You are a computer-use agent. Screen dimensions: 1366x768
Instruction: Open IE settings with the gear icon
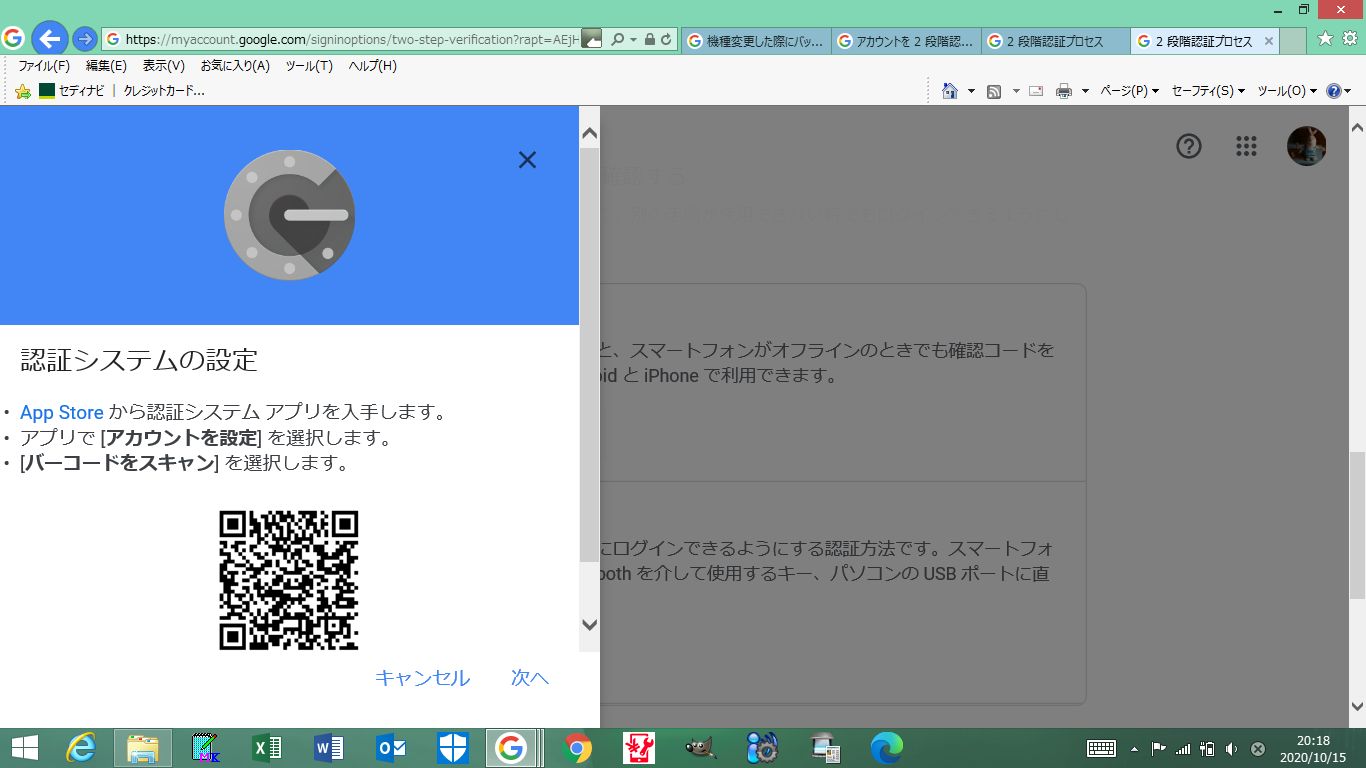click(1349, 38)
